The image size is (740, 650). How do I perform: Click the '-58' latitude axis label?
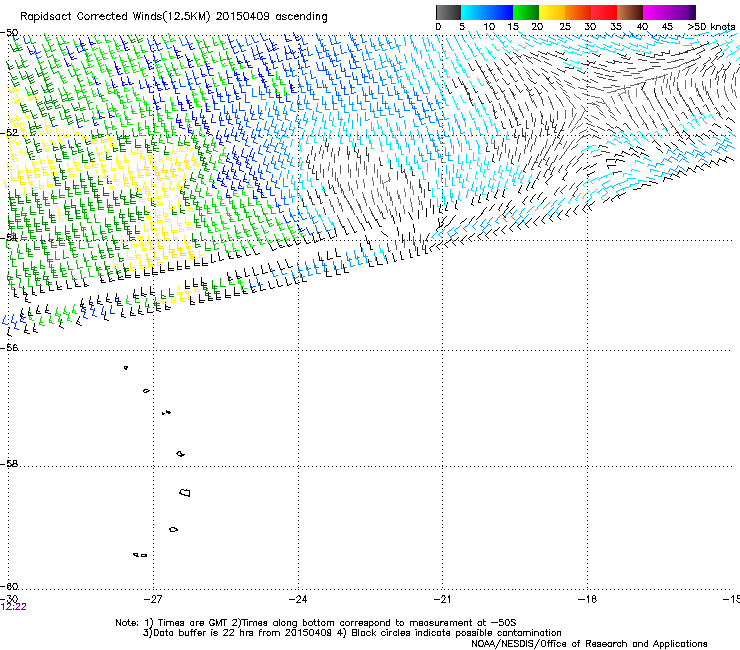click(9, 464)
